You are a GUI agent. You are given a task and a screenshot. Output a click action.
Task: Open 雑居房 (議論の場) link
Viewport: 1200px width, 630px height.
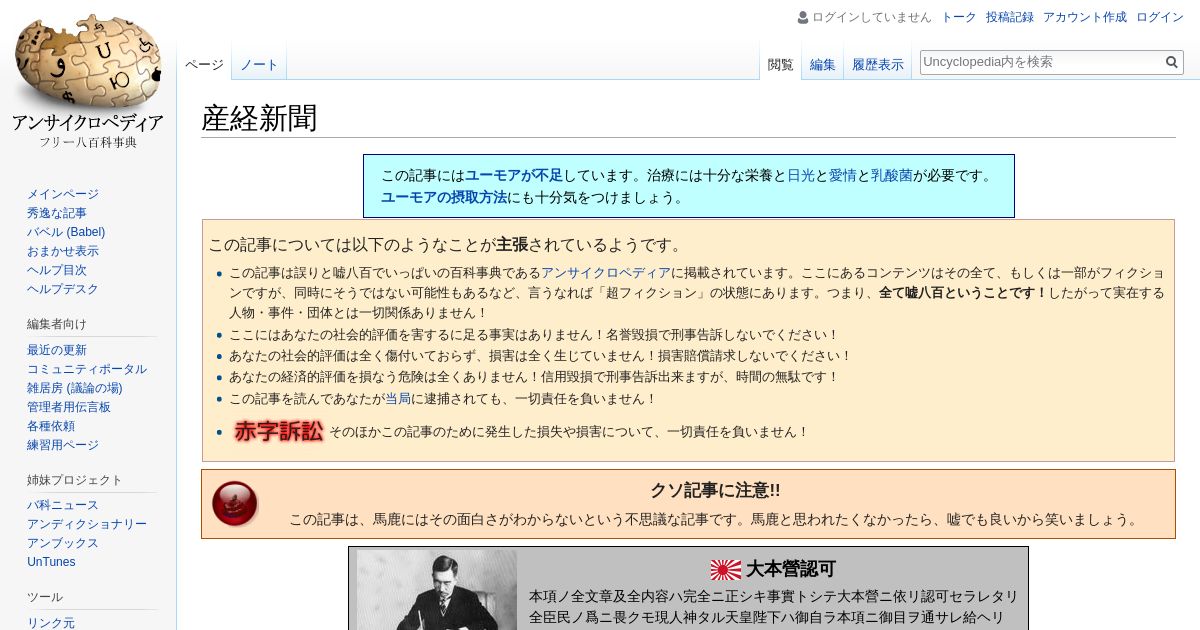(75, 388)
